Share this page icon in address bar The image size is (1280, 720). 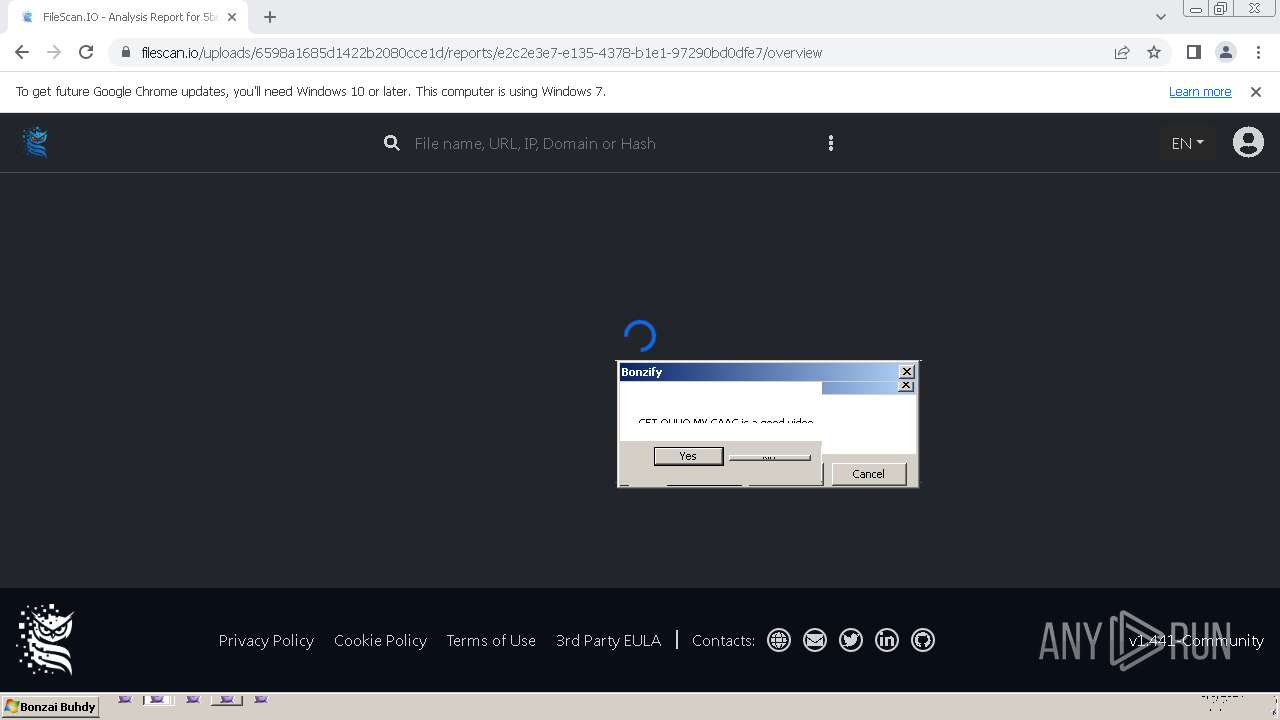click(x=1122, y=53)
